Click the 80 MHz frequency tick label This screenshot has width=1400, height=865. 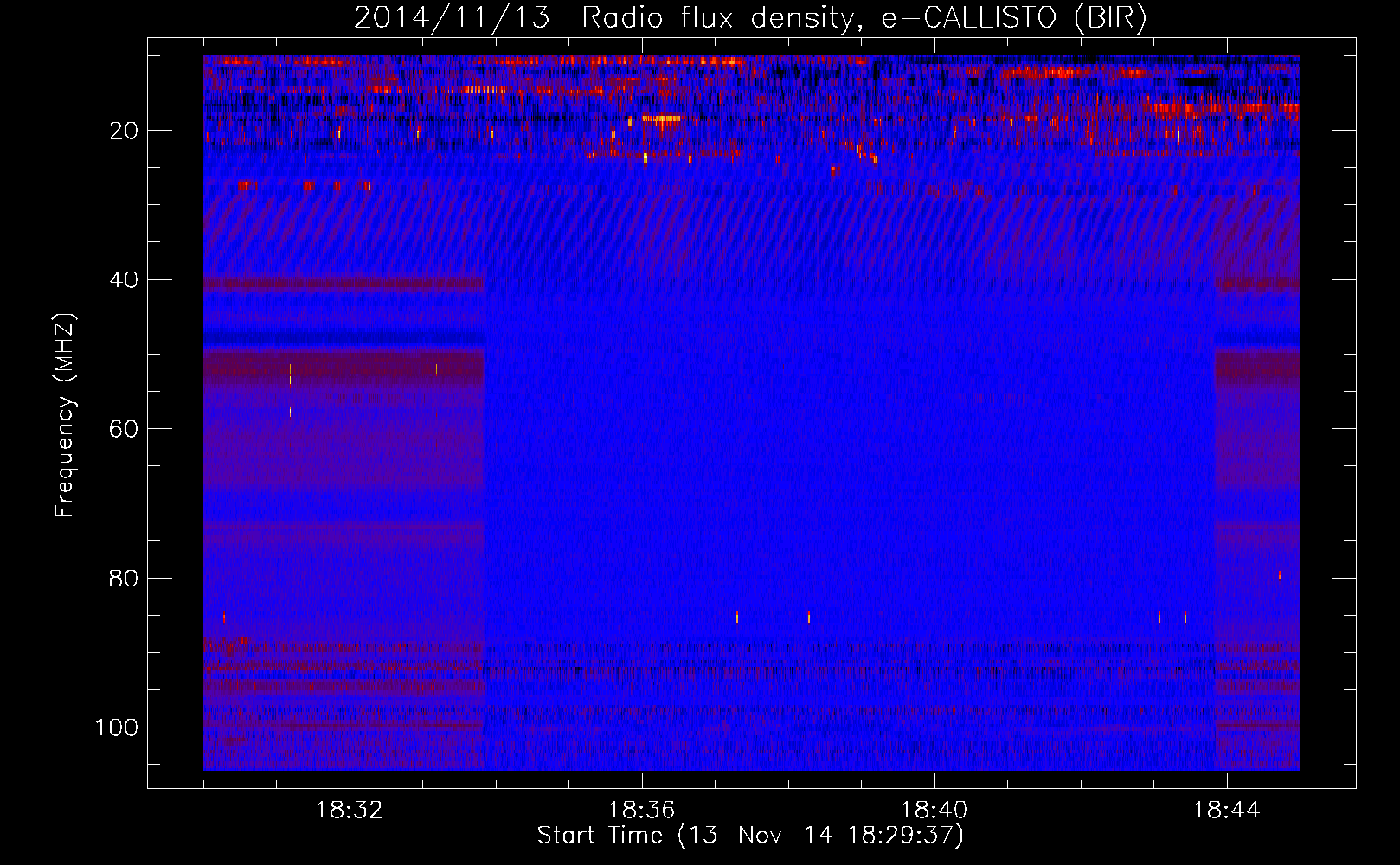pos(125,578)
